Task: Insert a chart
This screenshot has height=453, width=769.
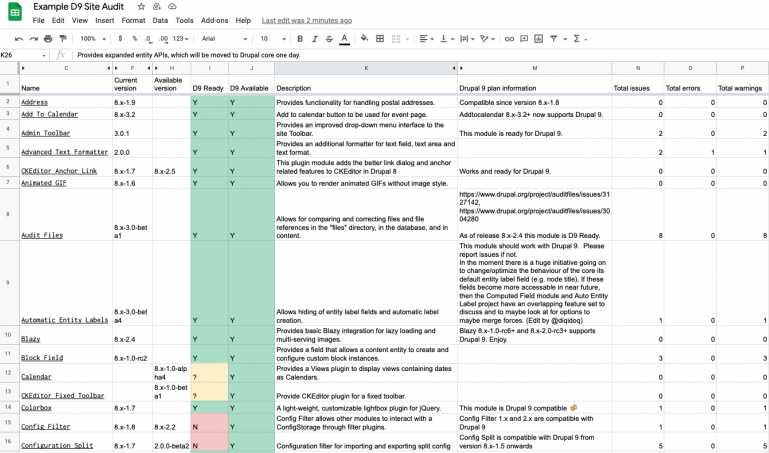Action: click(538, 39)
